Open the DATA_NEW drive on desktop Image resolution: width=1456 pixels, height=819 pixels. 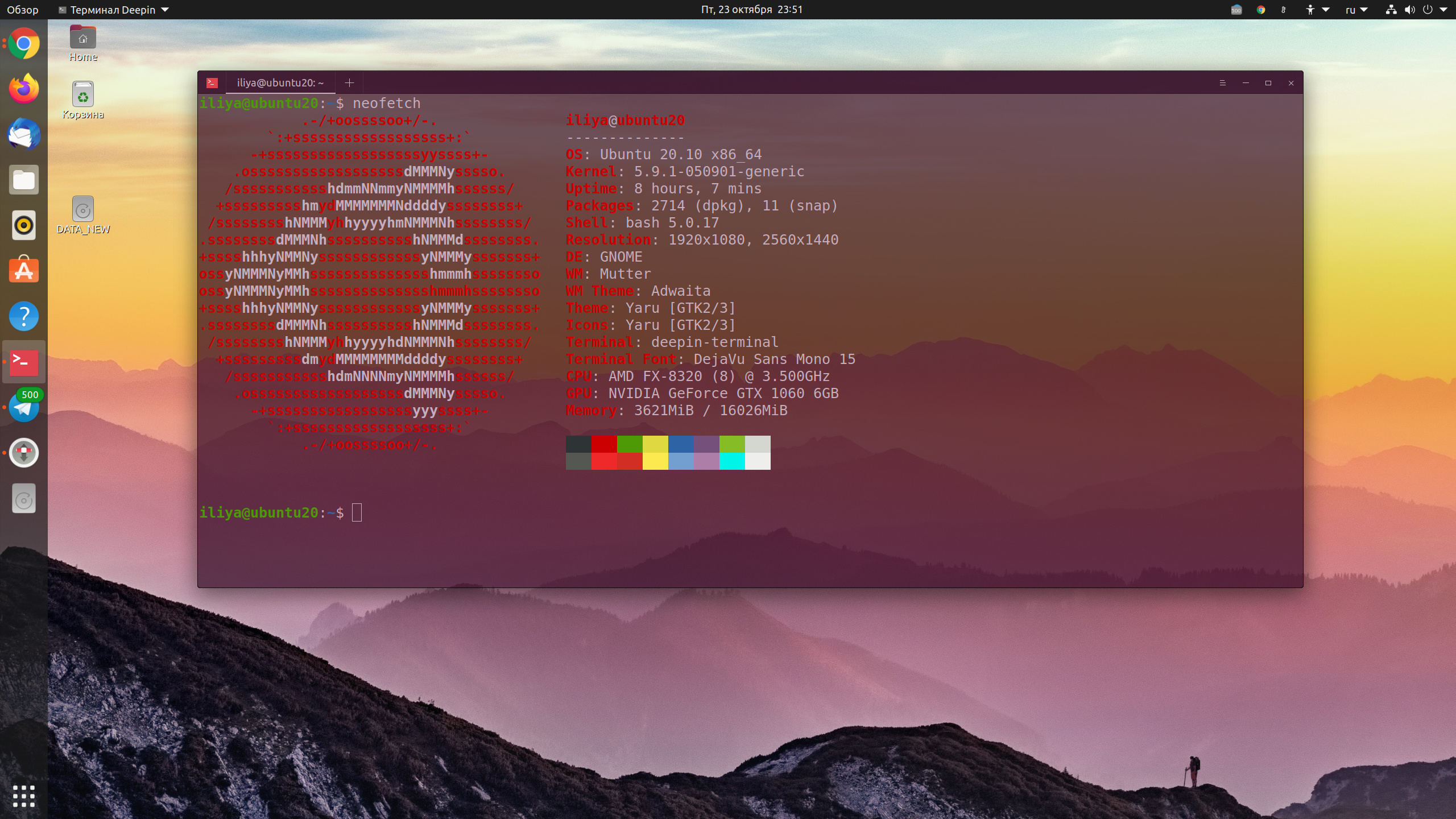[83, 215]
